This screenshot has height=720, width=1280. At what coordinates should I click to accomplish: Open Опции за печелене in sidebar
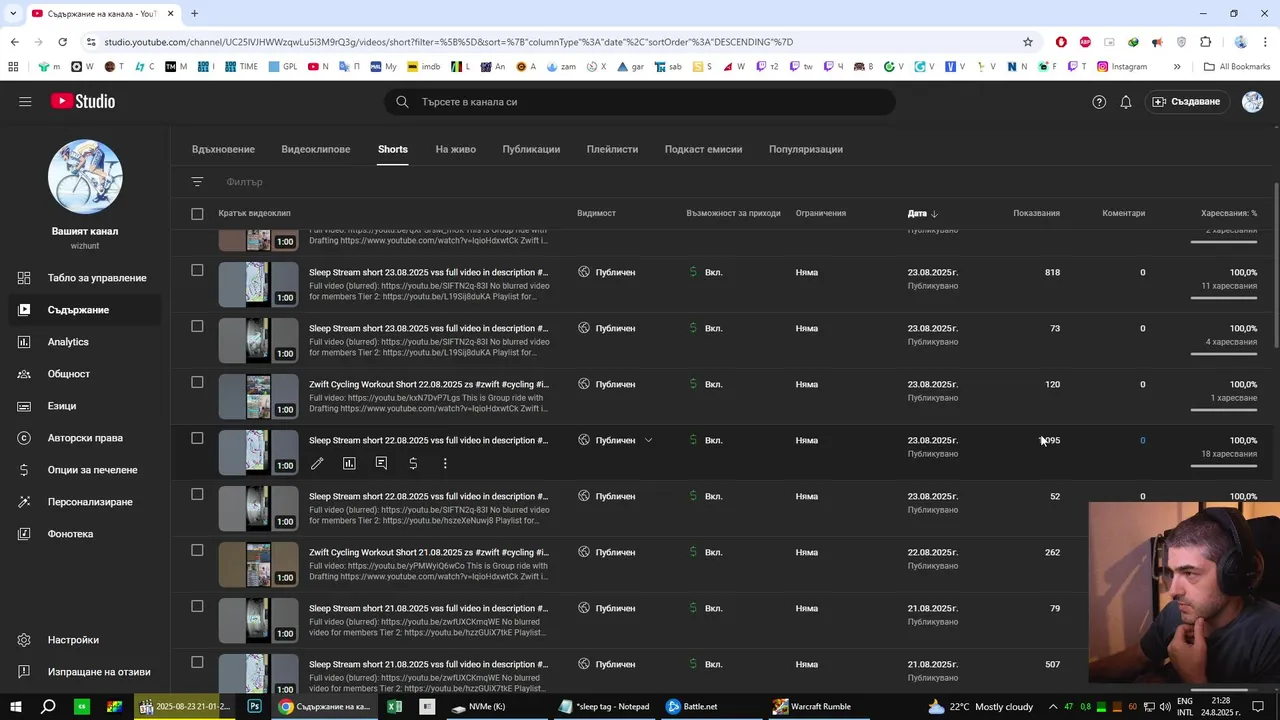pos(85,470)
